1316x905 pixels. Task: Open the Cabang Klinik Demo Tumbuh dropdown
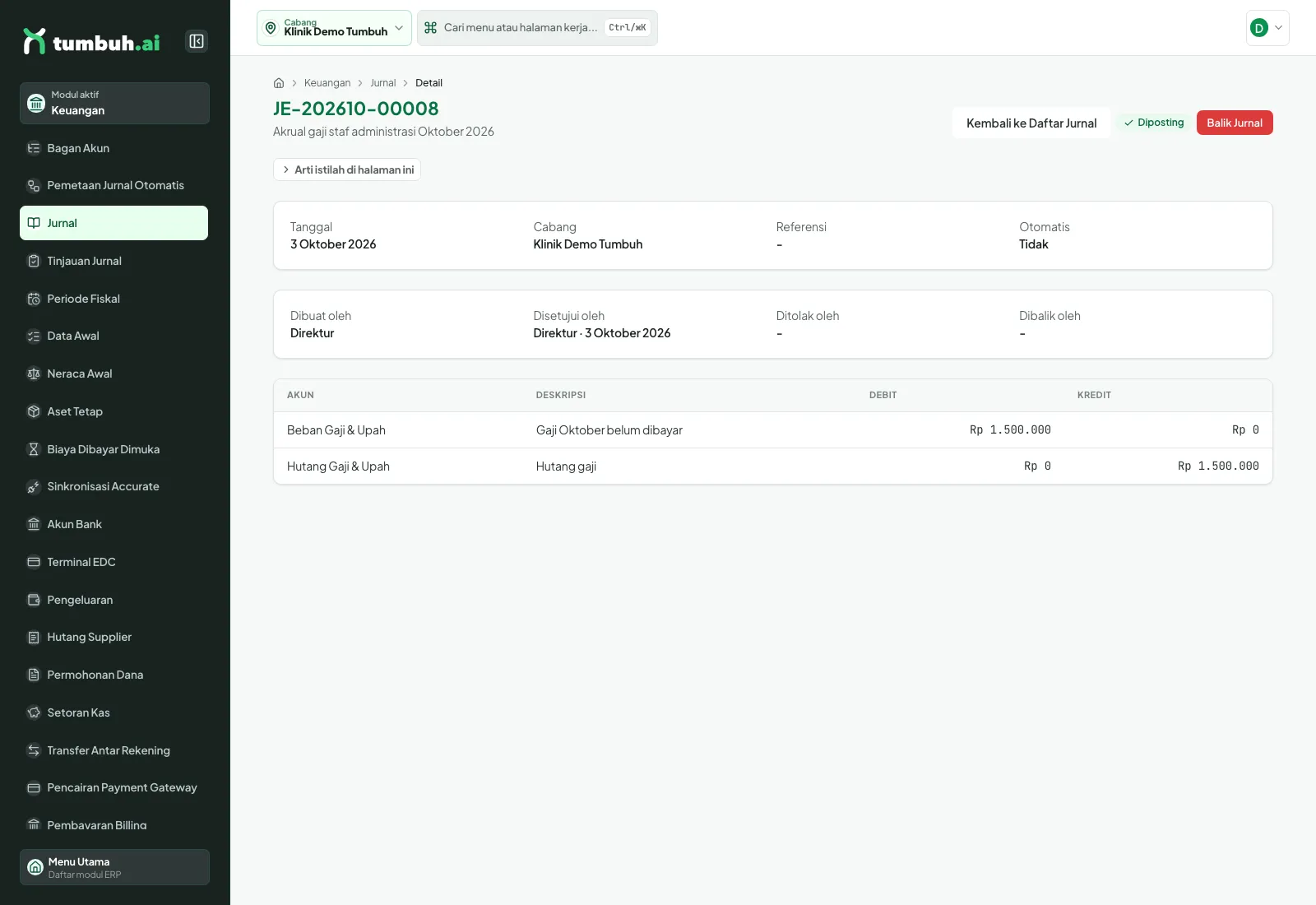point(334,28)
